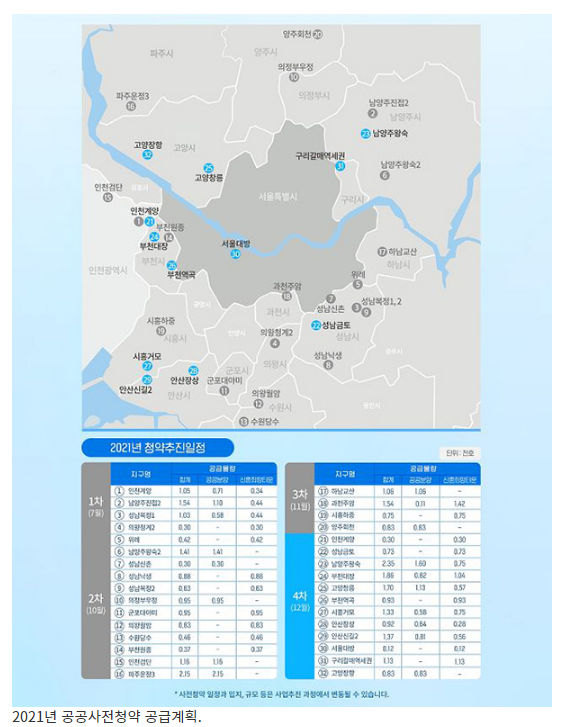Select gray marker 12 under 의왕월암
The height and width of the screenshot is (727, 562).
[258, 404]
